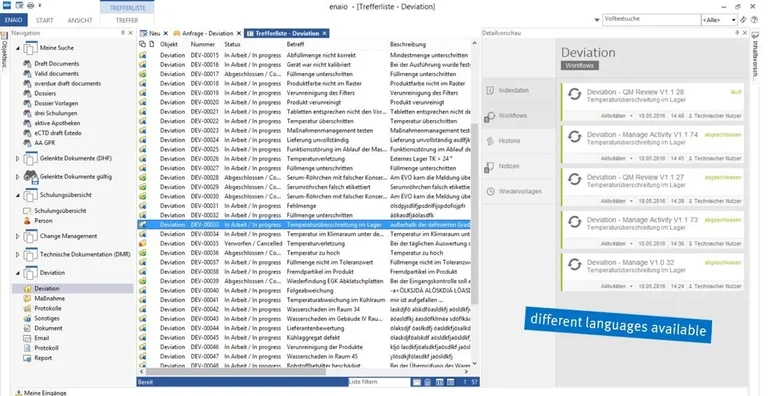Select aktive Apotheken saved search
768x396 pixels.
coord(57,123)
